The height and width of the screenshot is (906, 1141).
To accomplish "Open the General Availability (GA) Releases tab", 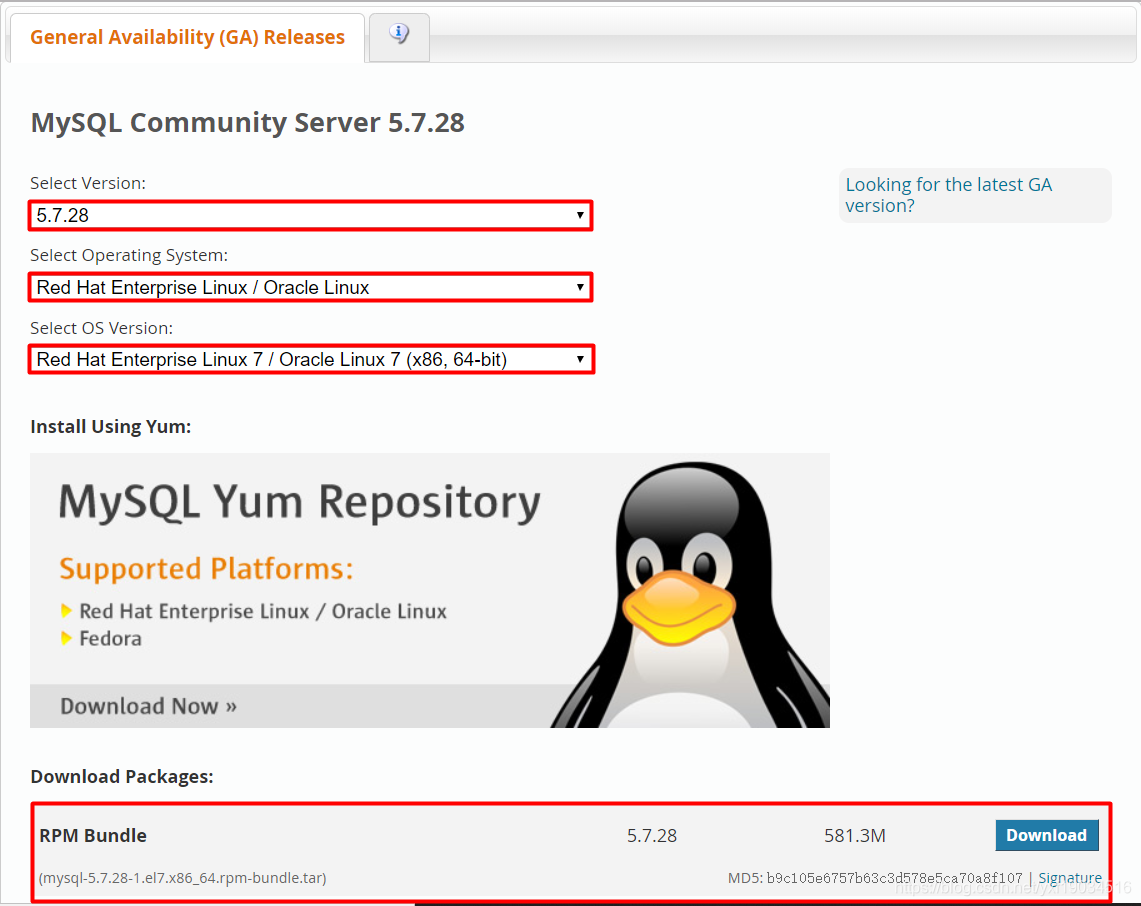I will click(x=187, y=38).
